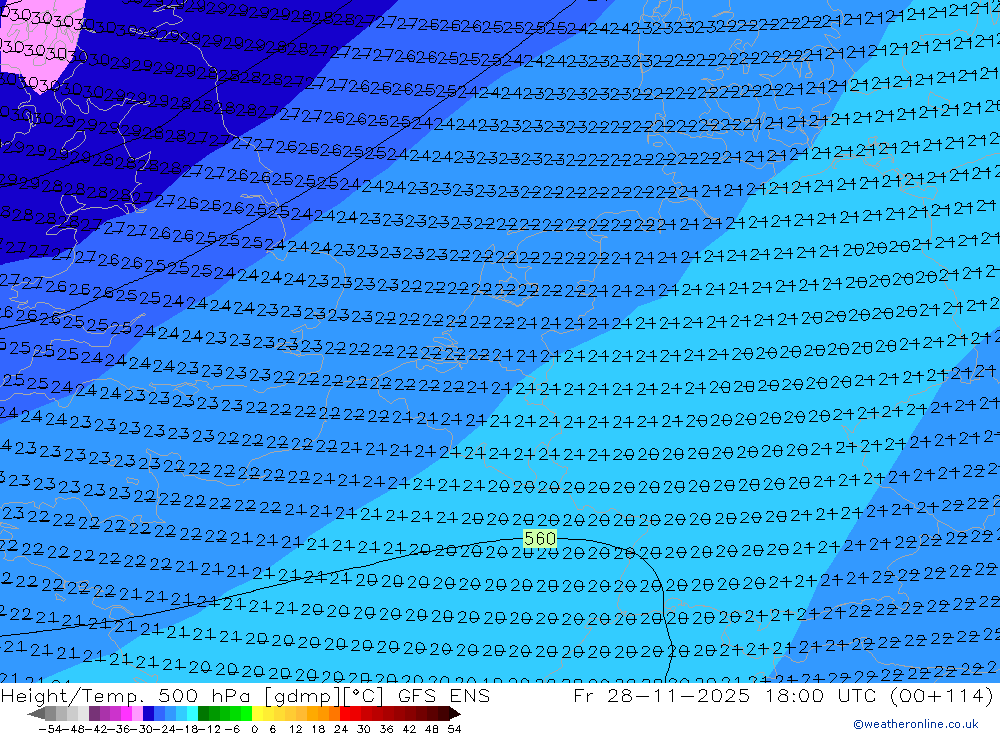This screenshot has height=733, width=1000.
Task: Click the '(00+114)' forecast hour text
Action: pos(941,695)
